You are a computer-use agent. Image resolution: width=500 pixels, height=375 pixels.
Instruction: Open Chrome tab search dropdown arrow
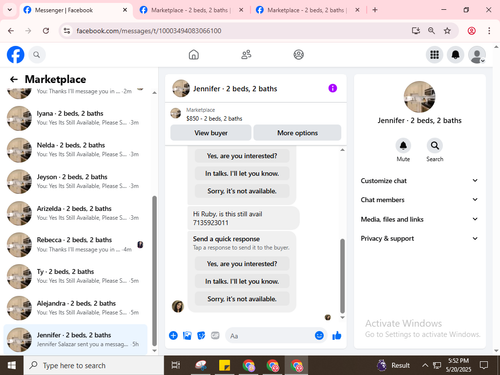(10, 10)
